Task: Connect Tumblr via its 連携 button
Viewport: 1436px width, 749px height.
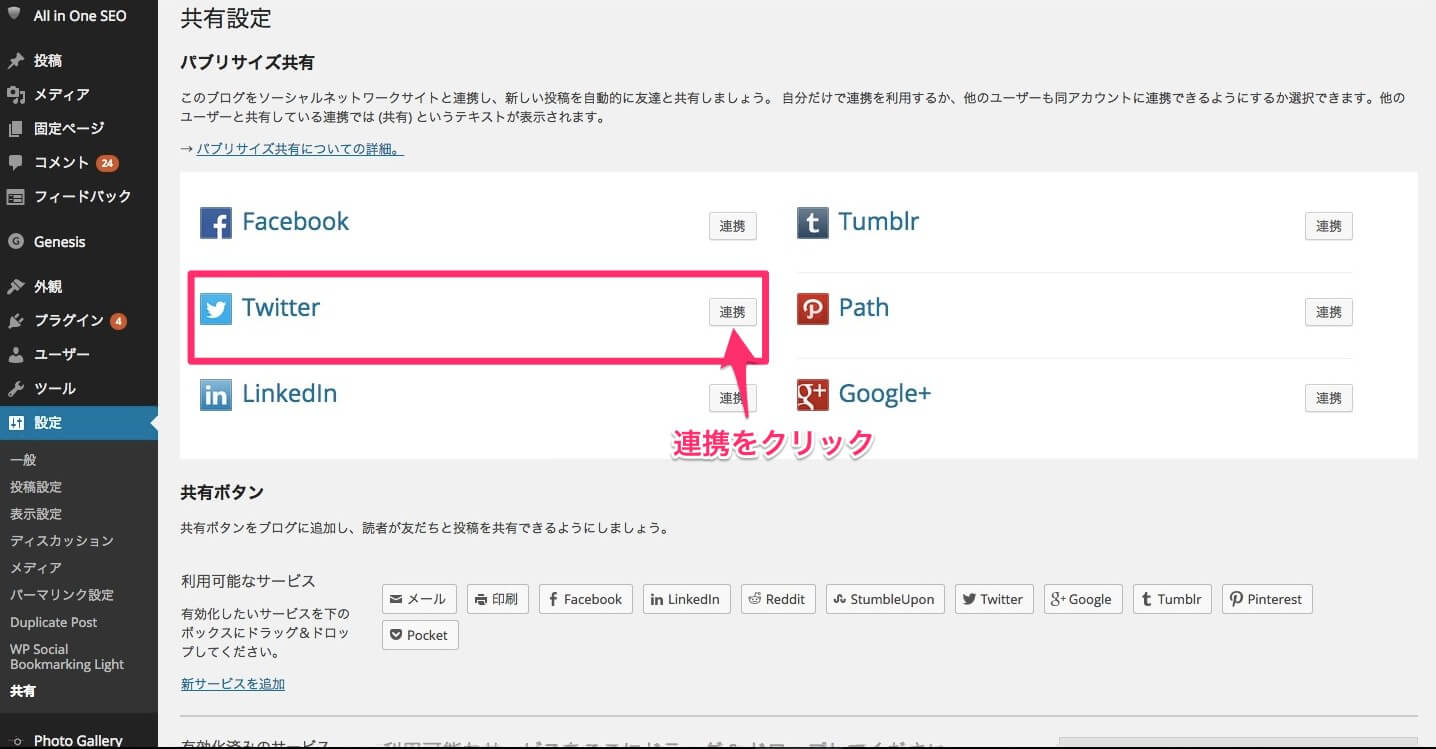Action: [x=1329, y=226]
